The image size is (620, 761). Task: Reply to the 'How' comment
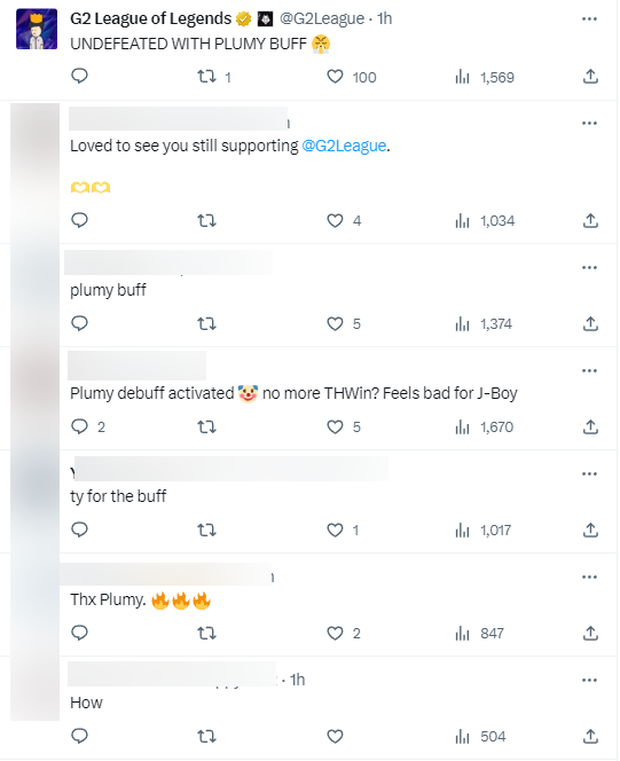80,737
